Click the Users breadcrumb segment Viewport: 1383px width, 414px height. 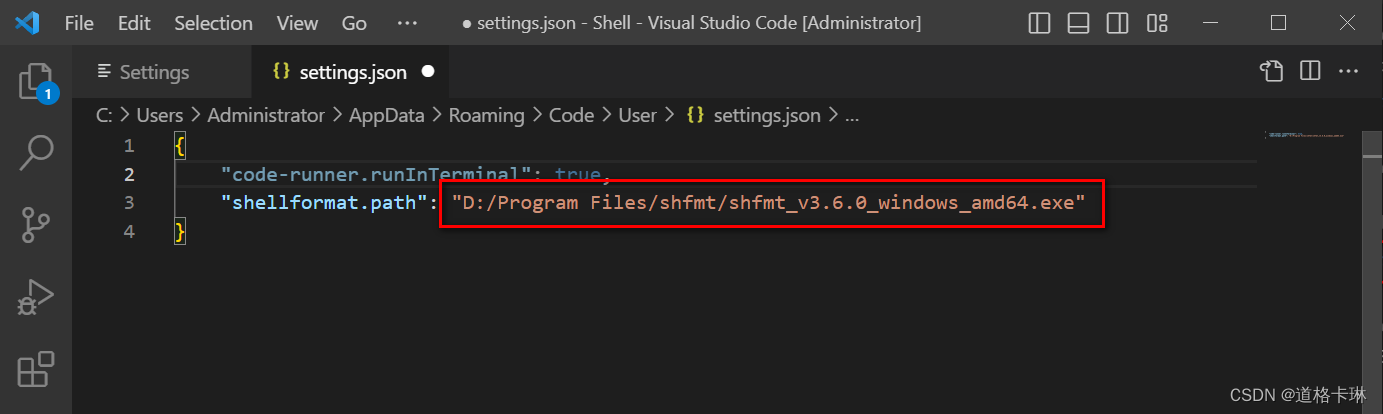pyautogui.click(x=160, y=115)
